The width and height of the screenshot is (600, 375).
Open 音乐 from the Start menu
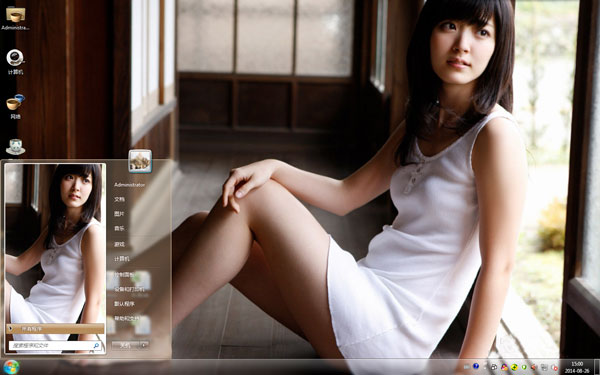[x=119, y=228]
